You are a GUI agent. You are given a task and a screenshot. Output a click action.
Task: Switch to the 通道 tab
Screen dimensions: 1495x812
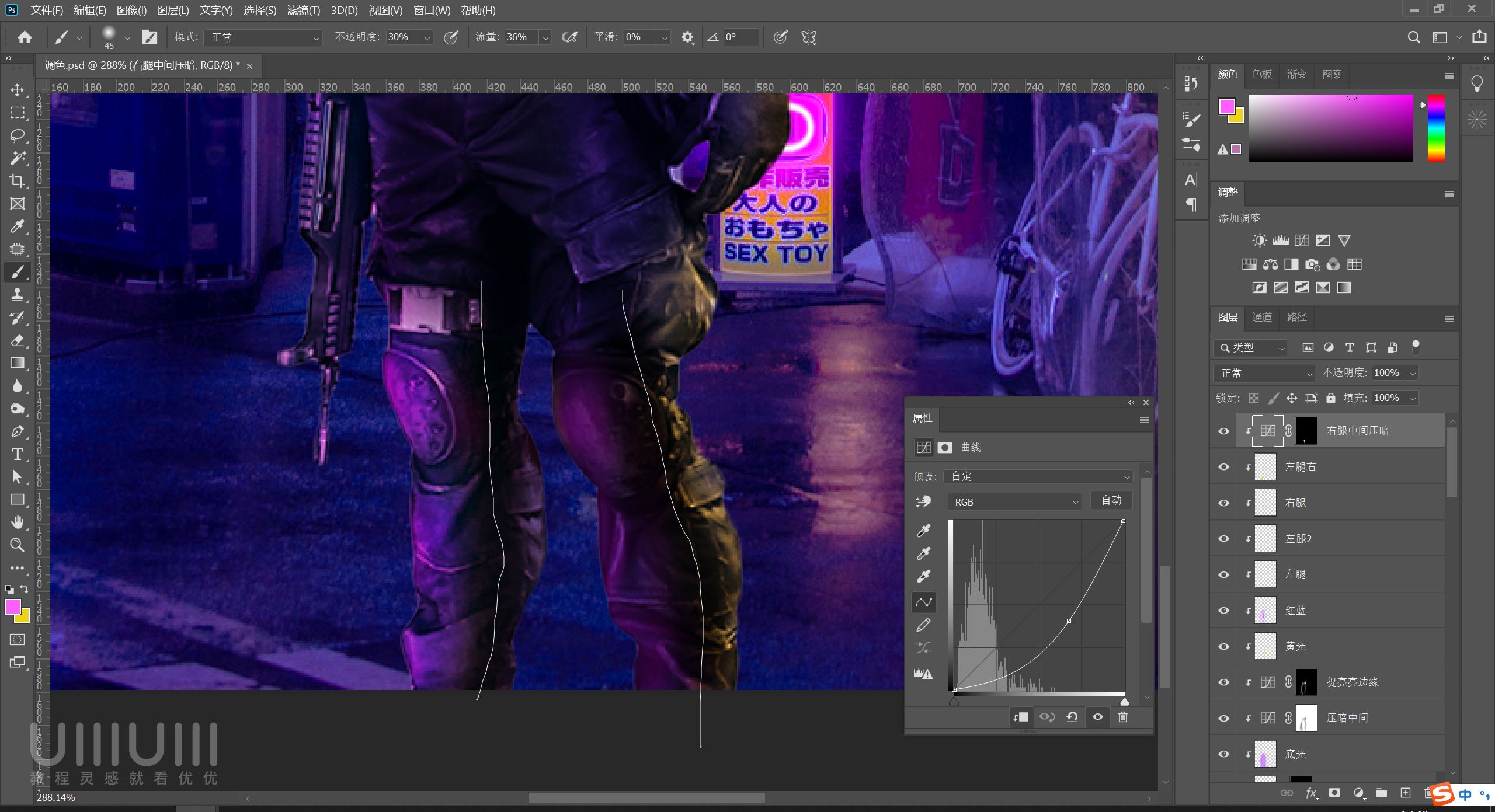tap(1261, 317)
